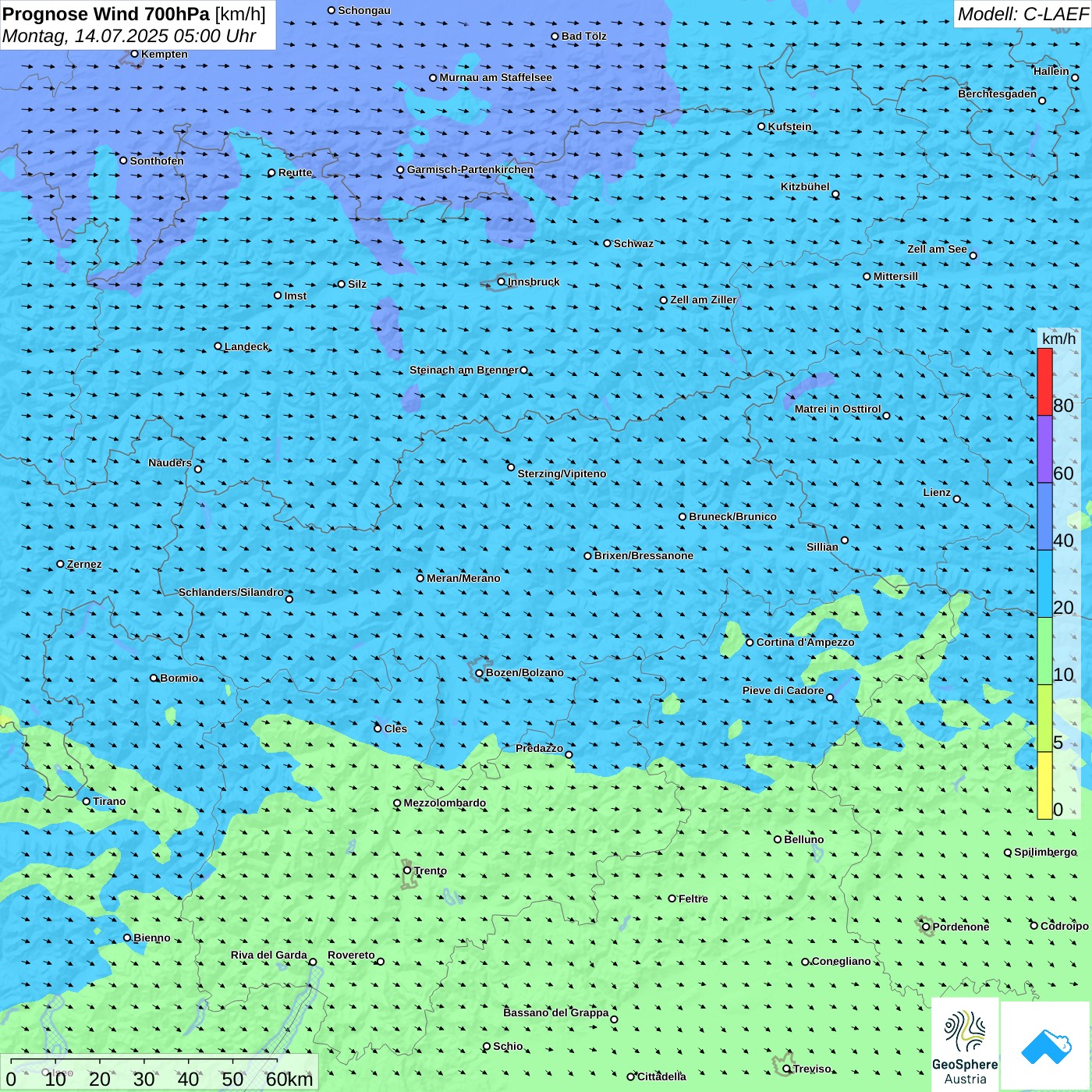Image resolution: width=1092 pixels, height=1092 pixels.
Task: Click the 'Berchtesgaden' label
Action: point(997,94)
